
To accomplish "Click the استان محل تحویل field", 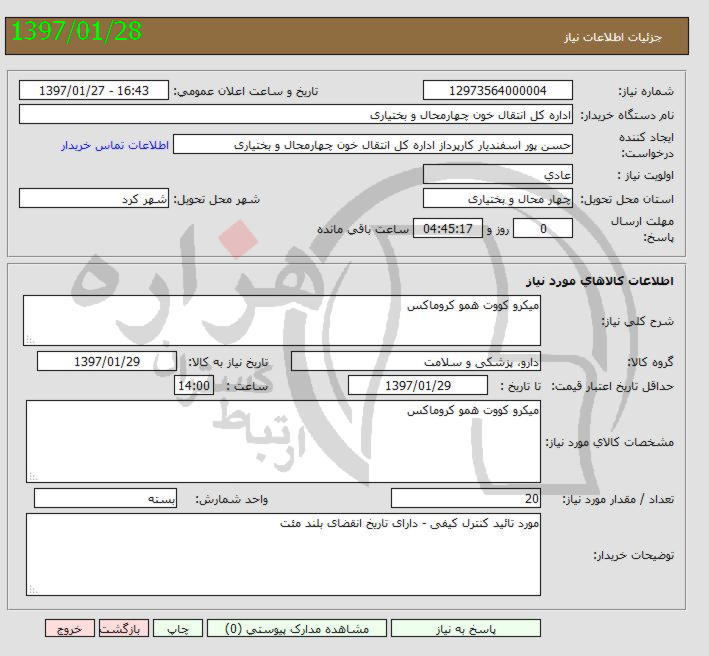I will (498, 198).
